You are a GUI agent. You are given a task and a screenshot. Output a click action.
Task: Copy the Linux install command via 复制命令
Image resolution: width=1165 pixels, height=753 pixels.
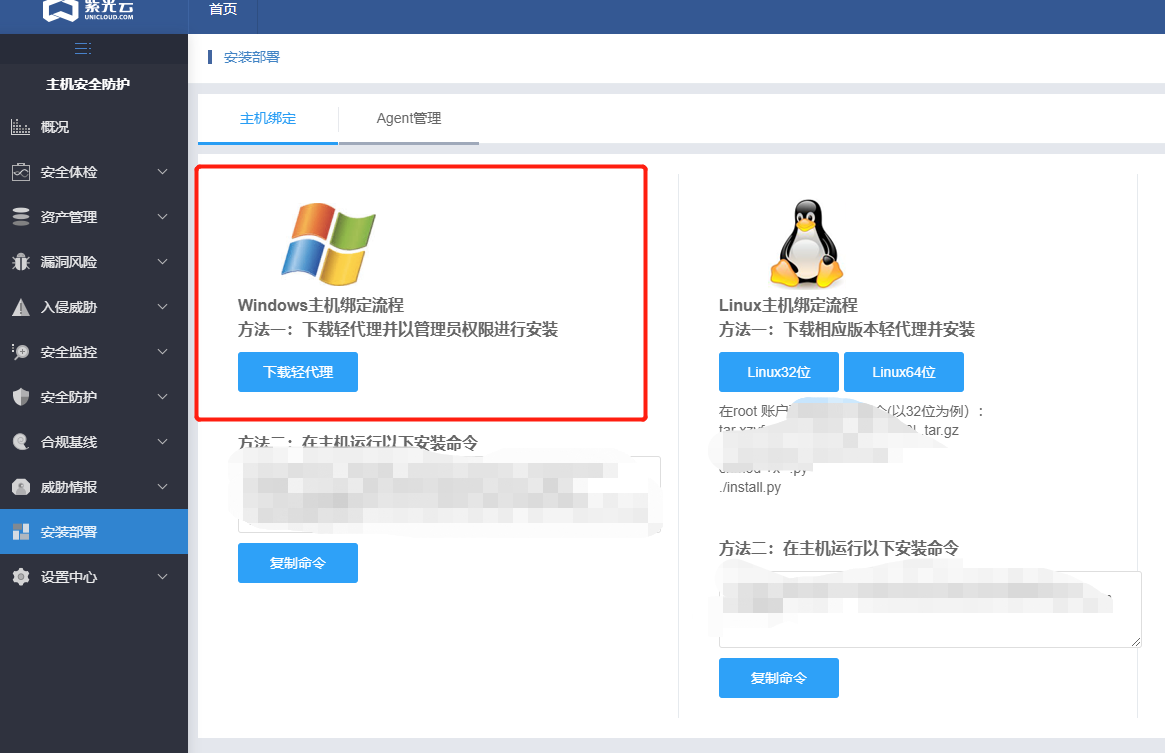(x=779, y=678)
